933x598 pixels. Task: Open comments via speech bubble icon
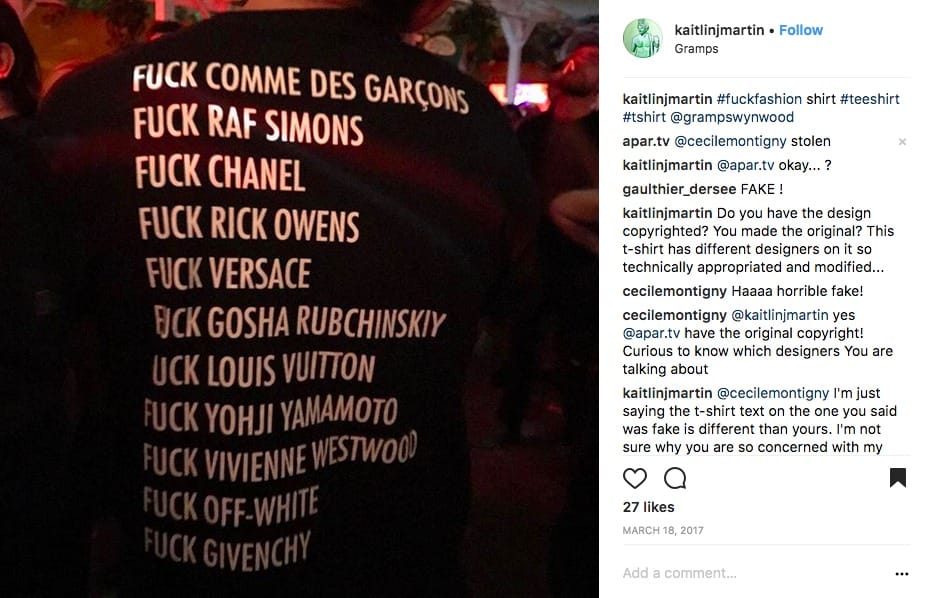675,478
